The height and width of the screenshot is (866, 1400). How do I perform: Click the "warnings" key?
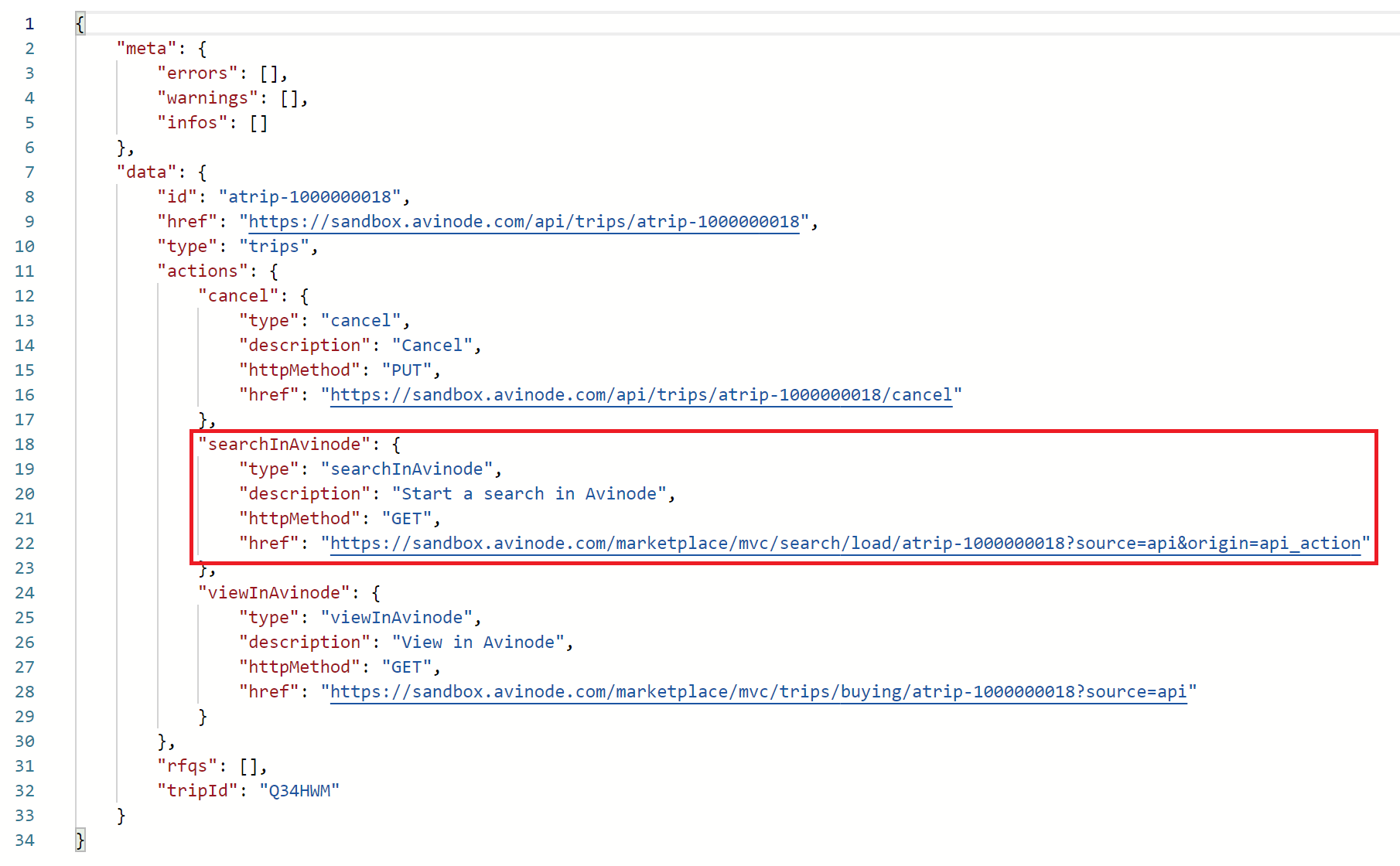[x=207, y=98]
